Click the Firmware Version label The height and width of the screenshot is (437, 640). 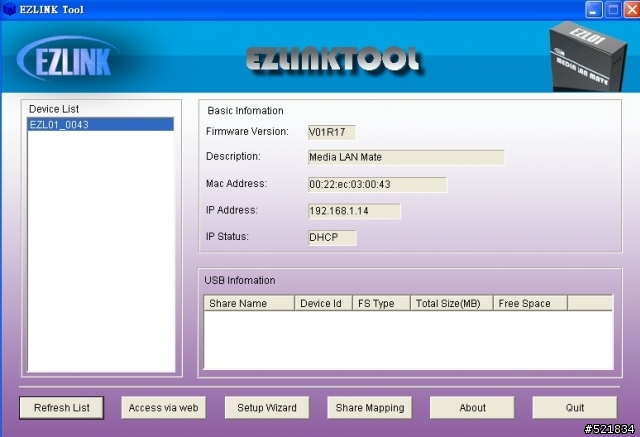coord(247,131)
